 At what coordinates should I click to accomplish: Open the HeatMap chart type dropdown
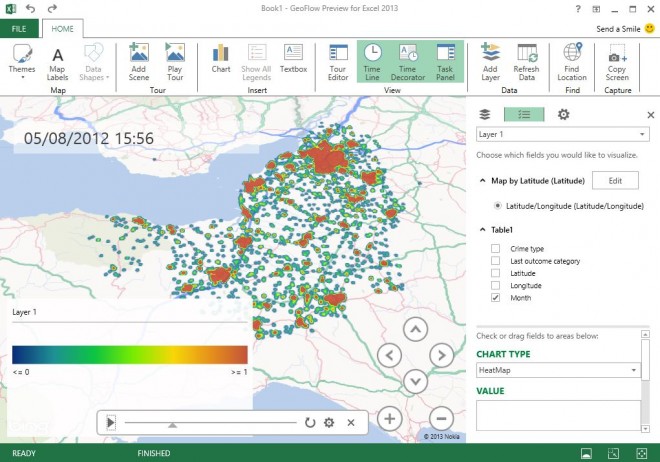[558, 370]
